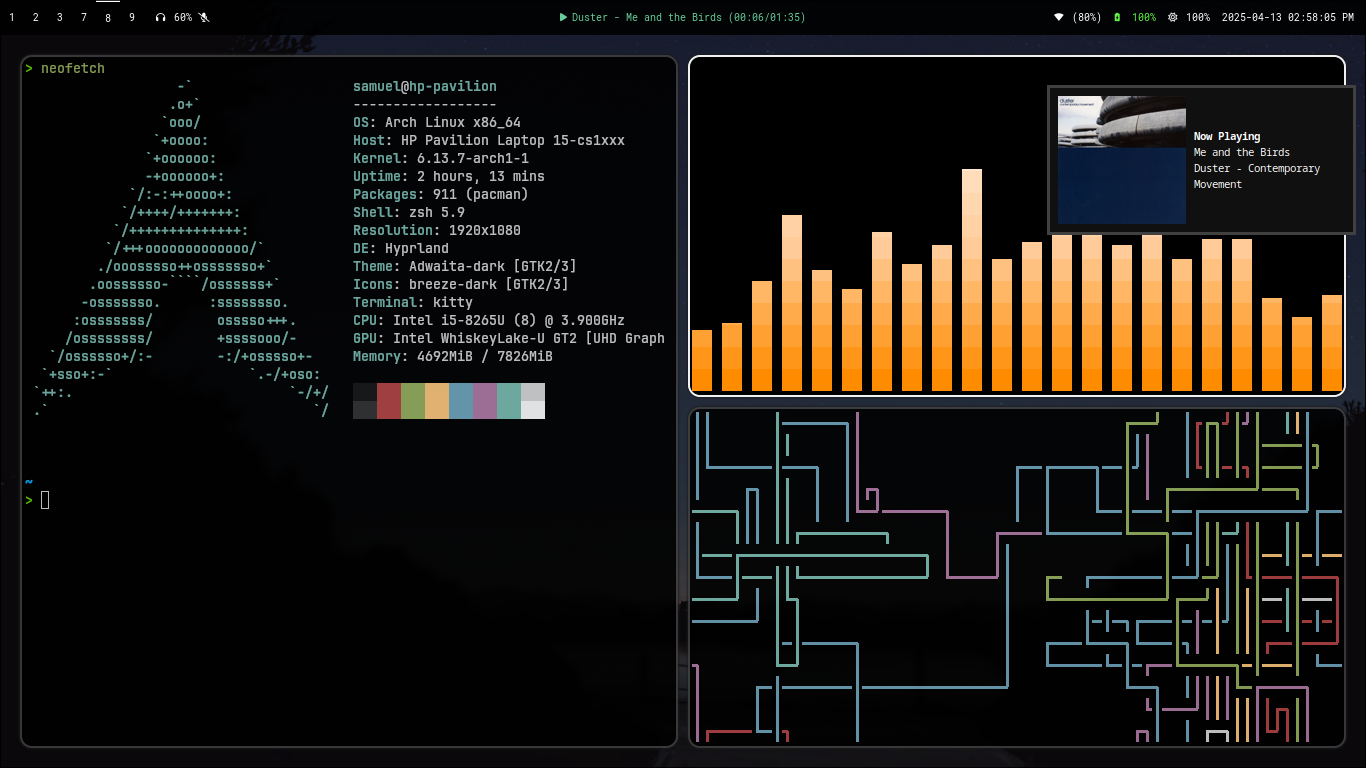Click the red block in the neofetch palette
Viewport: 1366px width, 768px height.
[x=389, y=400]
